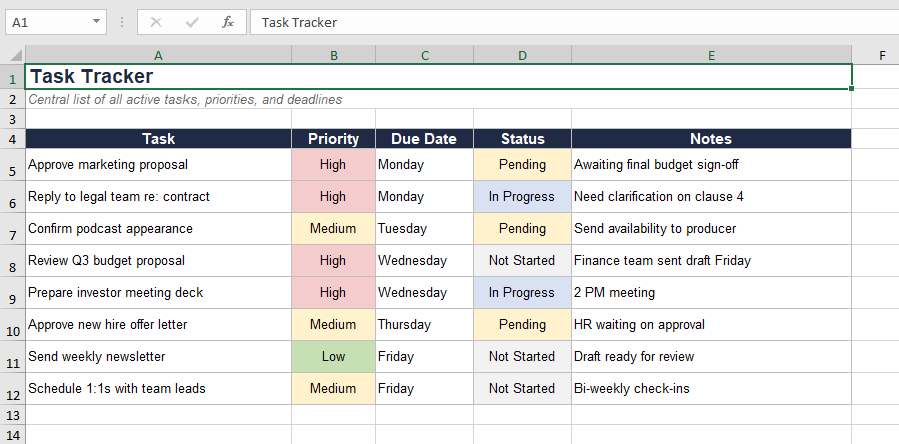Click Monday due date for legal reply
Screen dimensions: 899x444
click(425, 197)
